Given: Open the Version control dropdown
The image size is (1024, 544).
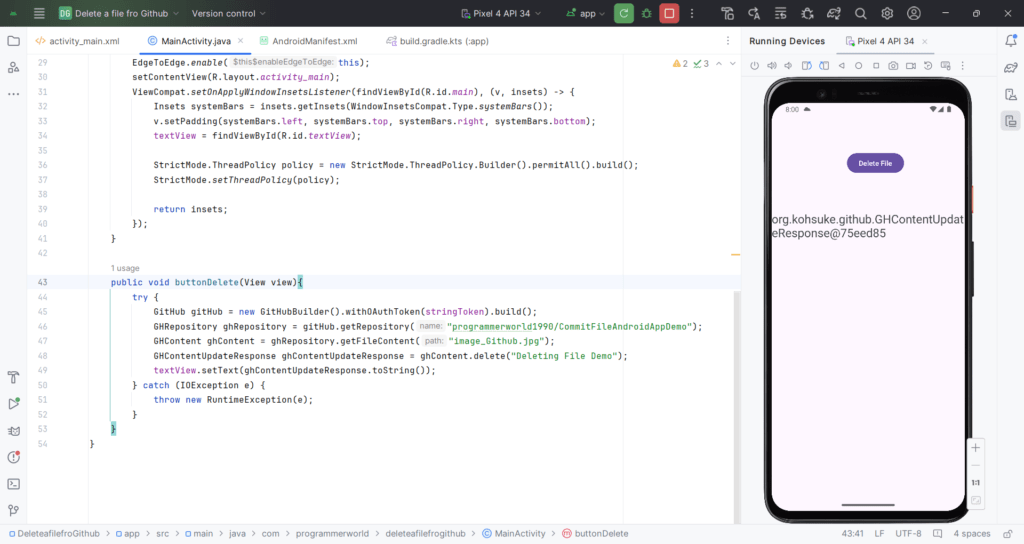Looking at the screenshot, I should tap(229, 13).
